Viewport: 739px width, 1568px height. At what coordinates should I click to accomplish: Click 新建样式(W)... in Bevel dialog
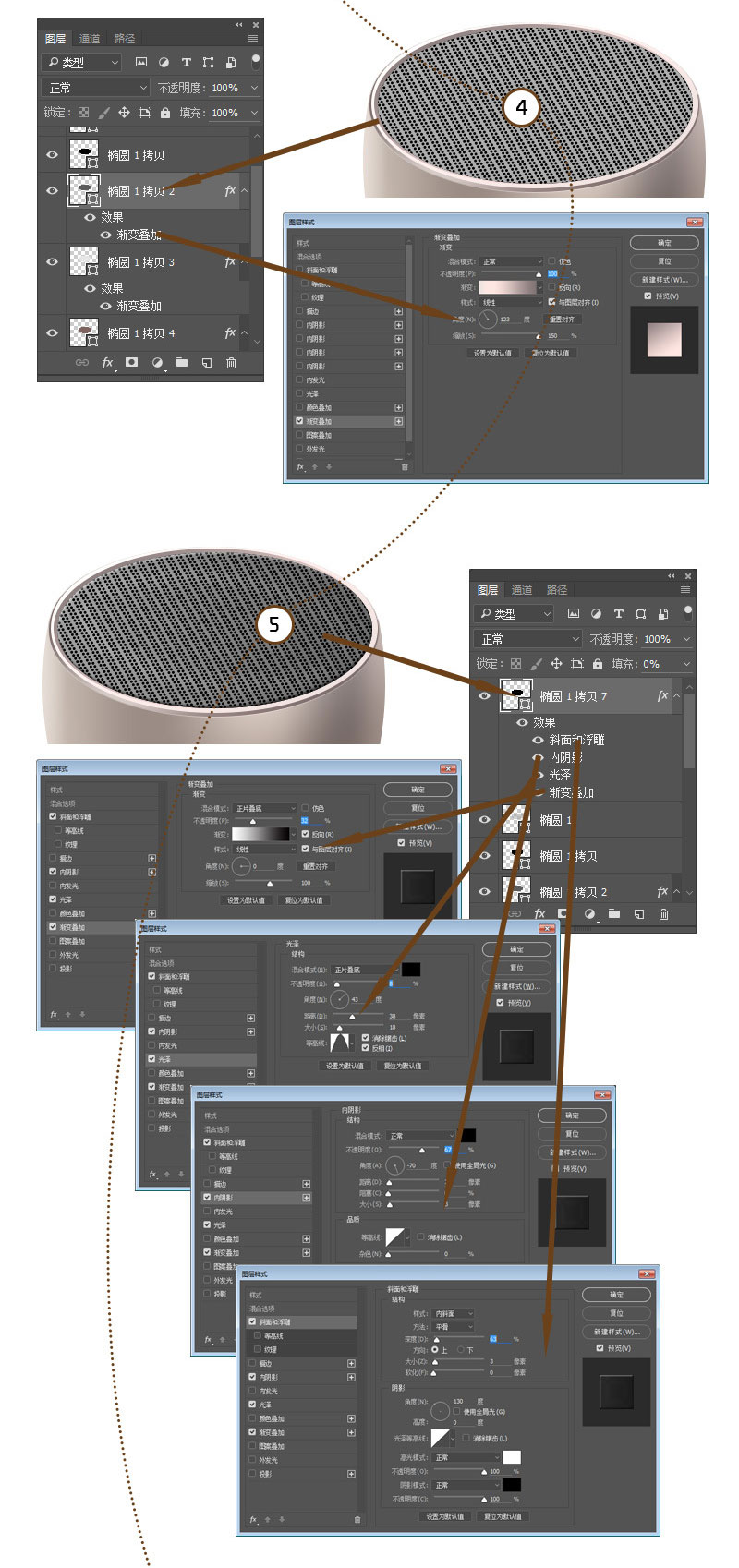click(616, 1332)
